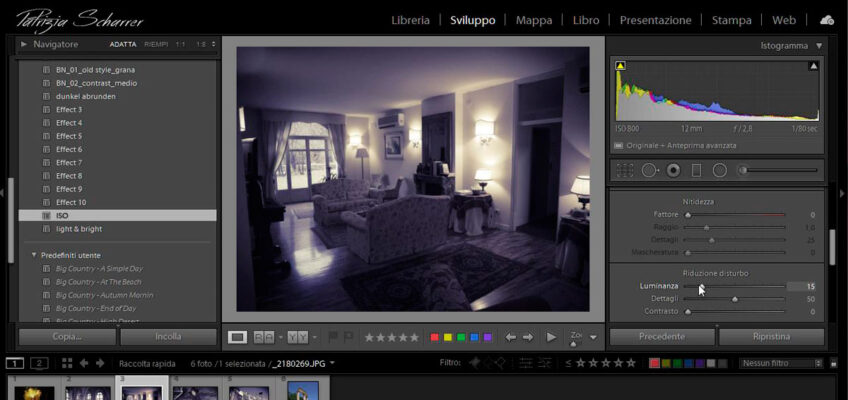This screenshot has width=848, height=400.
Task: Collapse the left panel side arrow
Action: 3,193
